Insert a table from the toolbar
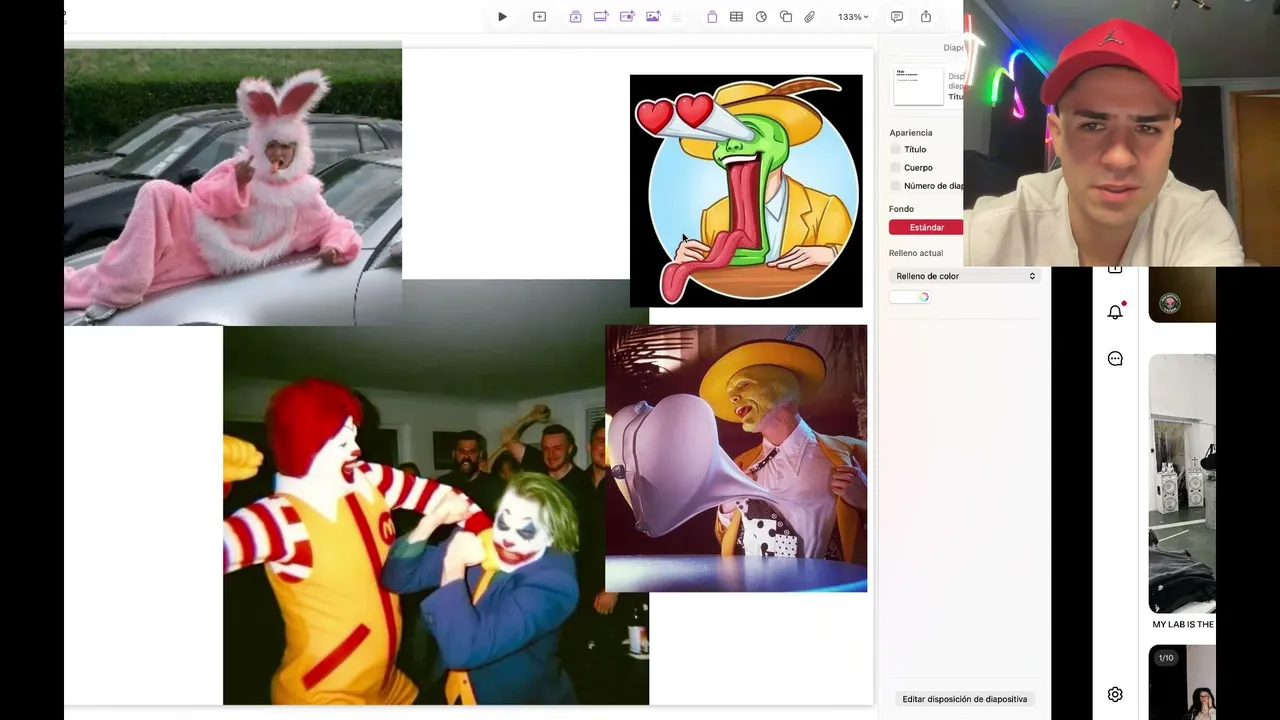The width and height of the screenshot is (1280, 720). 736,17
